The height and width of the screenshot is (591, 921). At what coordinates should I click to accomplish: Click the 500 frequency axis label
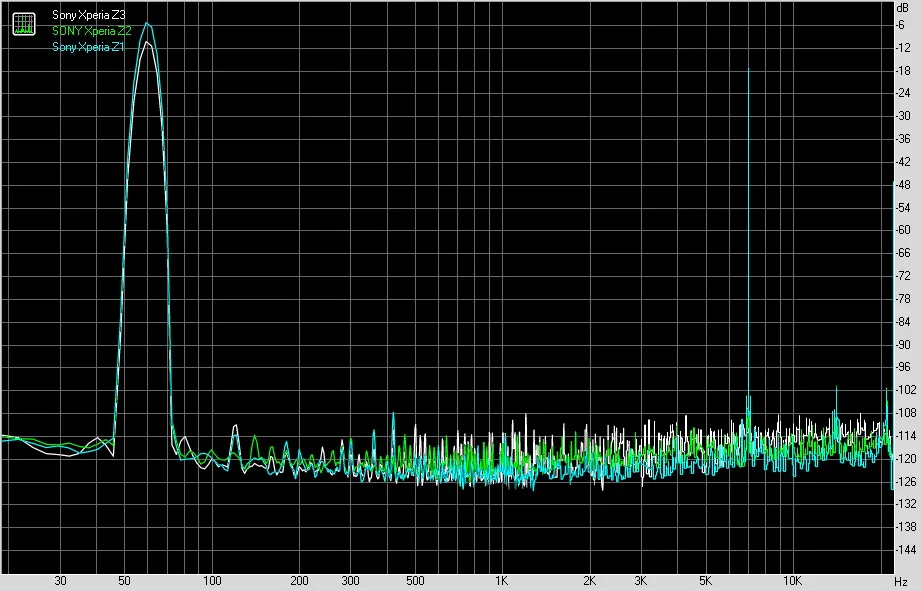[415, 581]
